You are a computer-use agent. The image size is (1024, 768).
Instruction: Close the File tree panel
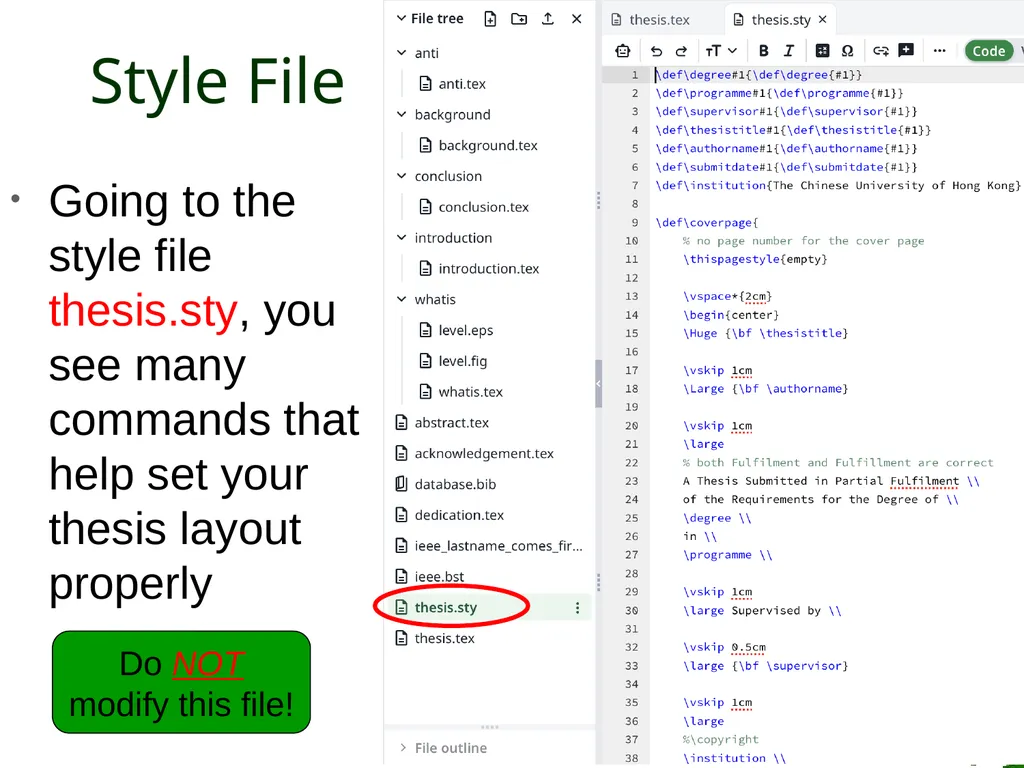(x=577, y=19)
